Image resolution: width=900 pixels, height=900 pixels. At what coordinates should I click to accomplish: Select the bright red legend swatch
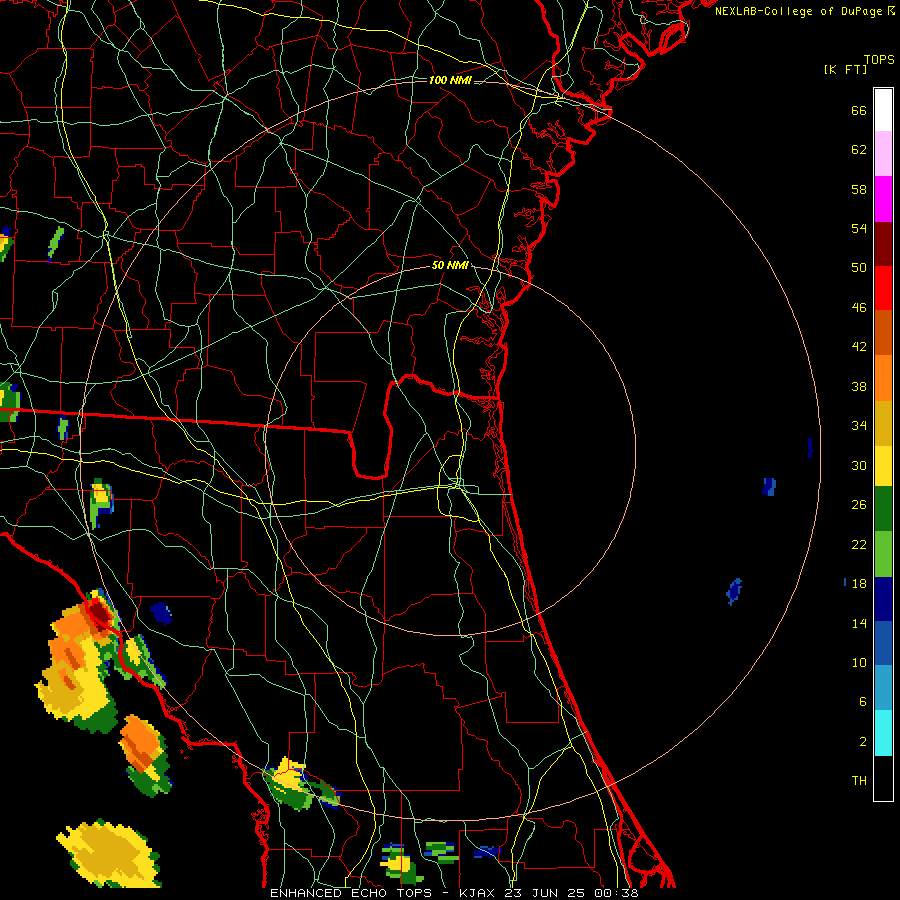[883, 288]
